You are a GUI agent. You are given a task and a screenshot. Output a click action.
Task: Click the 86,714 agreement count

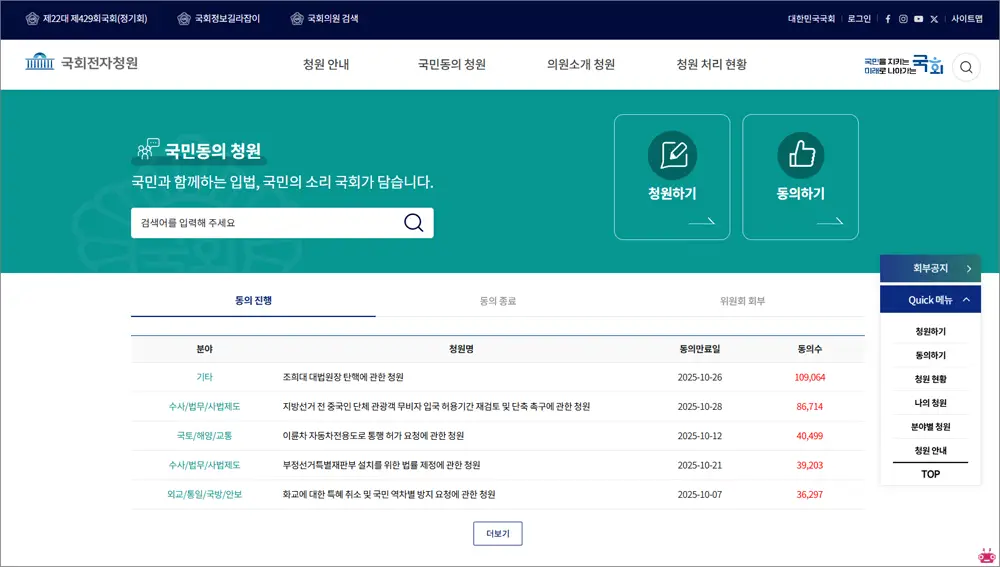coord(810,406)
